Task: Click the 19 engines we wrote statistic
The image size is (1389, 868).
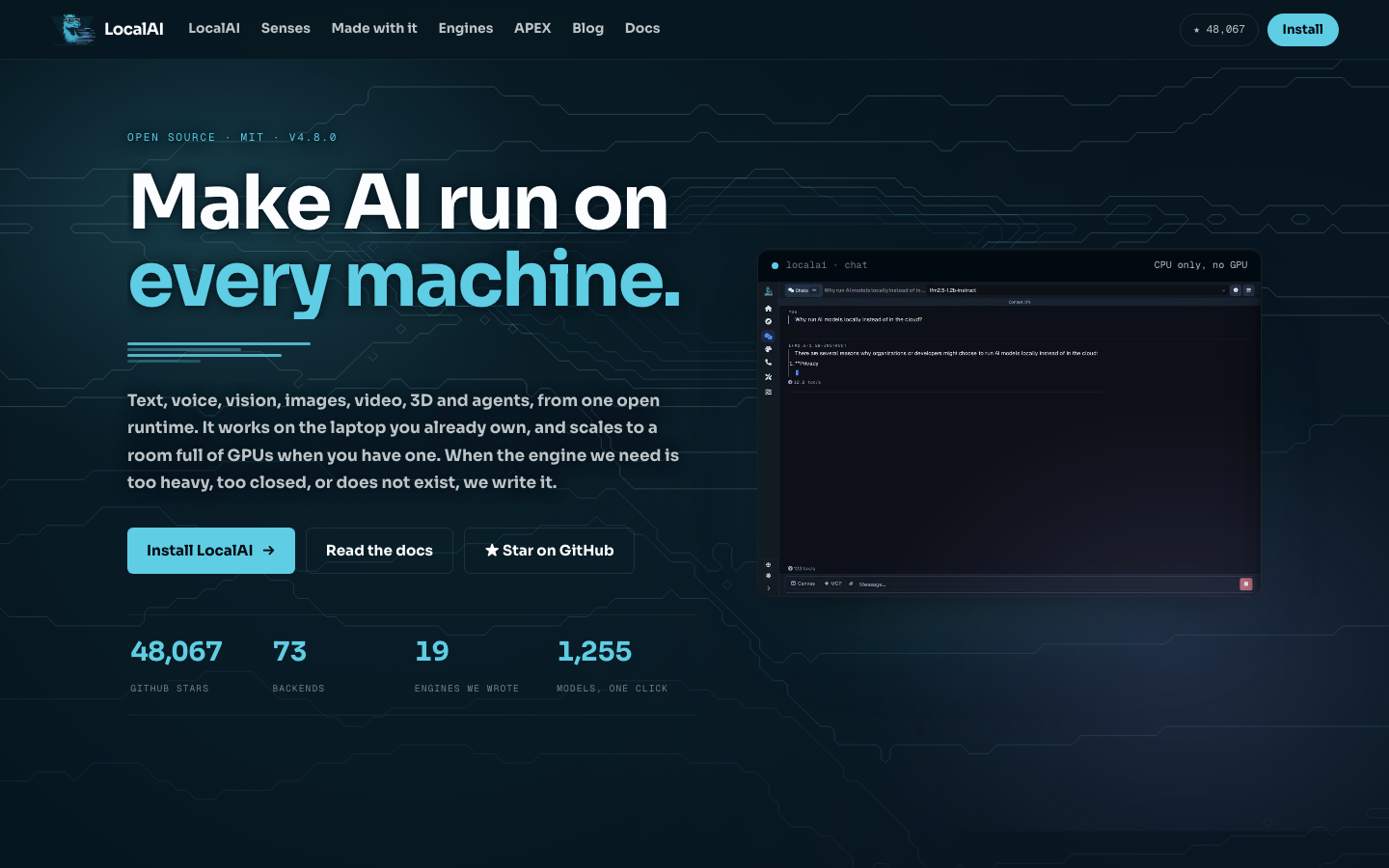Action: pos(467,665)
